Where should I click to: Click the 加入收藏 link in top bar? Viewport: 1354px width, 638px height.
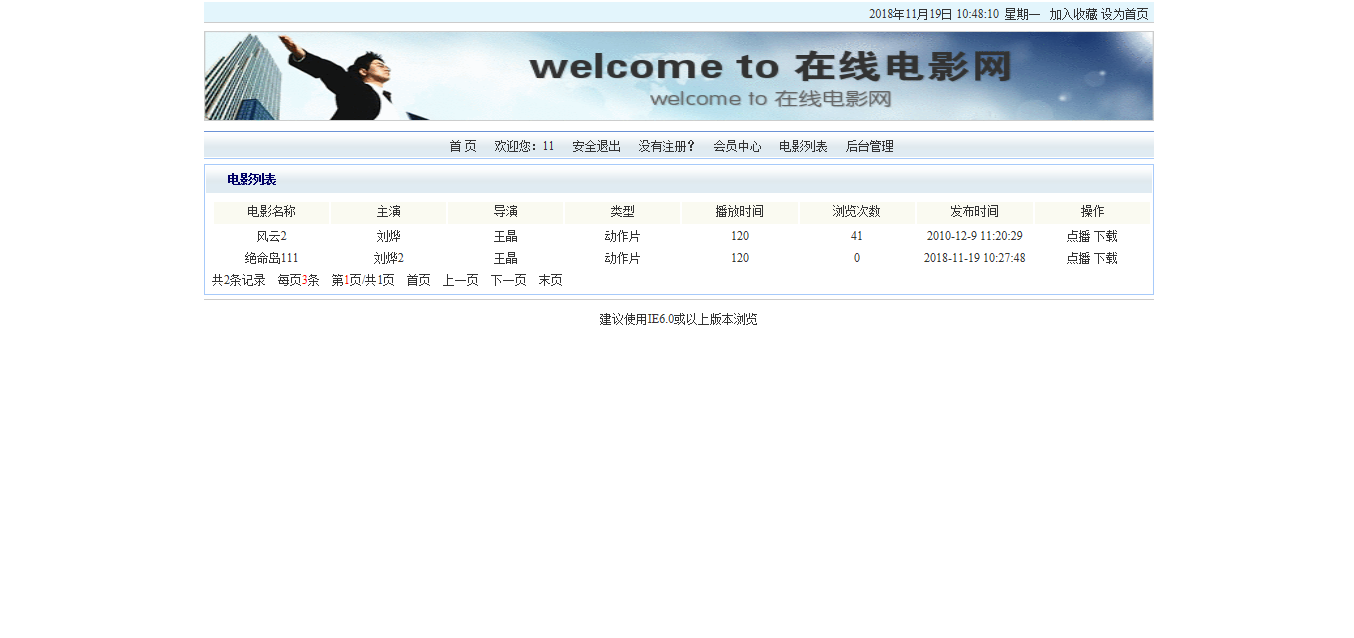[x=1073, y=14]
